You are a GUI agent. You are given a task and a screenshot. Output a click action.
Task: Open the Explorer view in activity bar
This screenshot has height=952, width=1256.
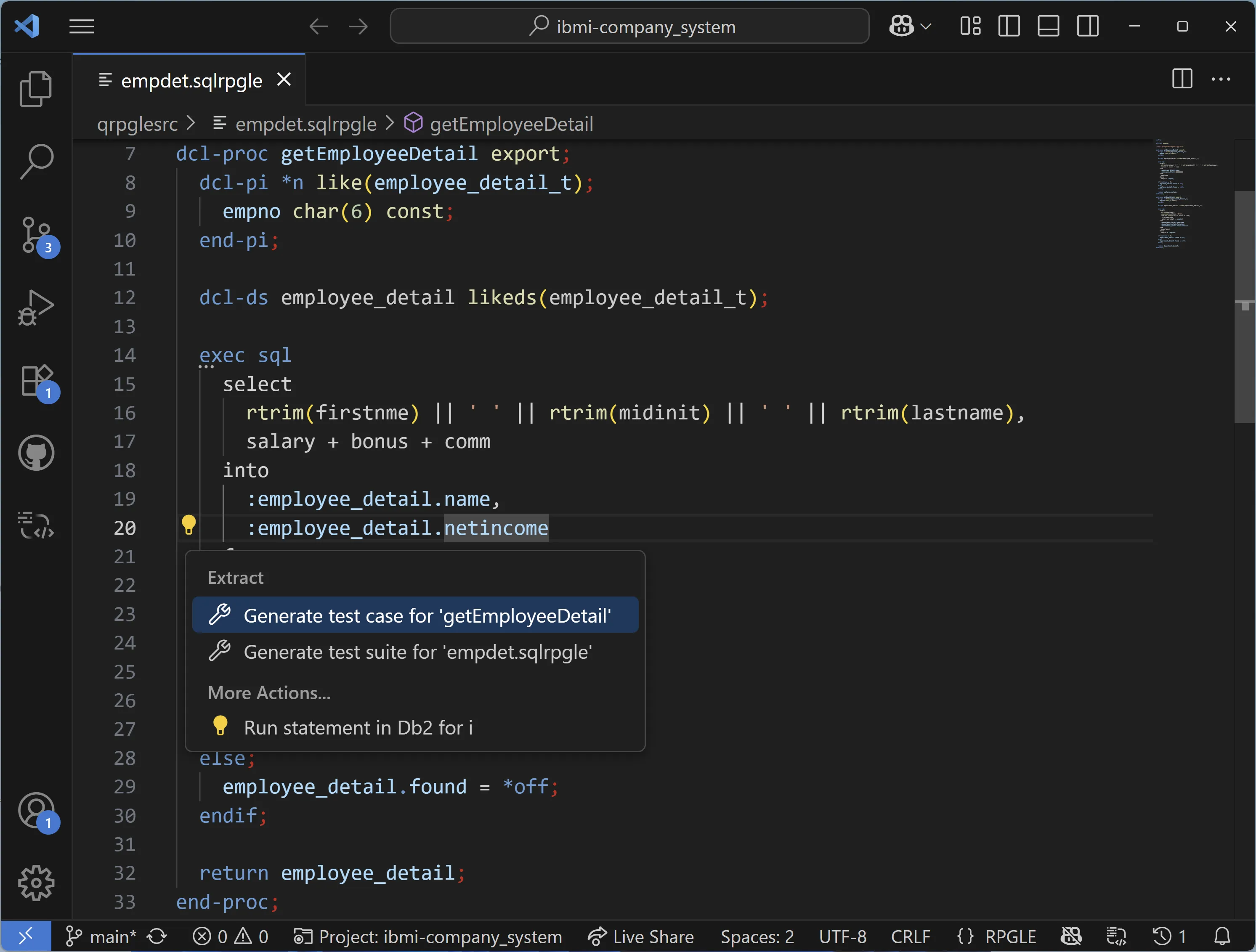[36, 89]
